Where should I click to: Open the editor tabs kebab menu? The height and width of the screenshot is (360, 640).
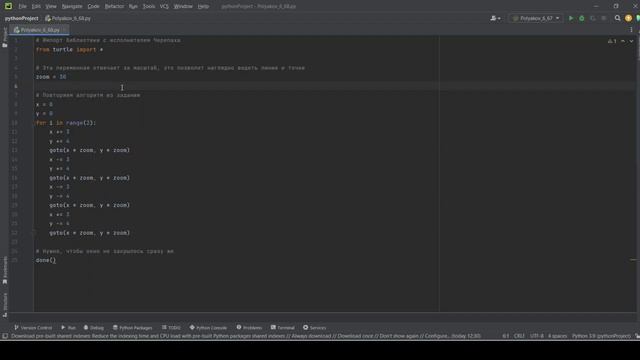[631, 30]
